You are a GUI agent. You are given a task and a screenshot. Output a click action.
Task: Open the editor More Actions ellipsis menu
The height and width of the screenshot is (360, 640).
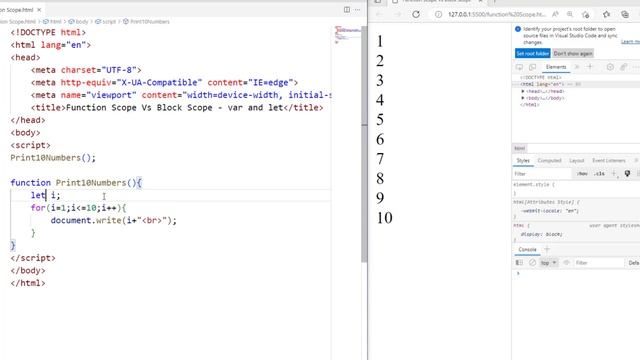click(x=358, y=9)
